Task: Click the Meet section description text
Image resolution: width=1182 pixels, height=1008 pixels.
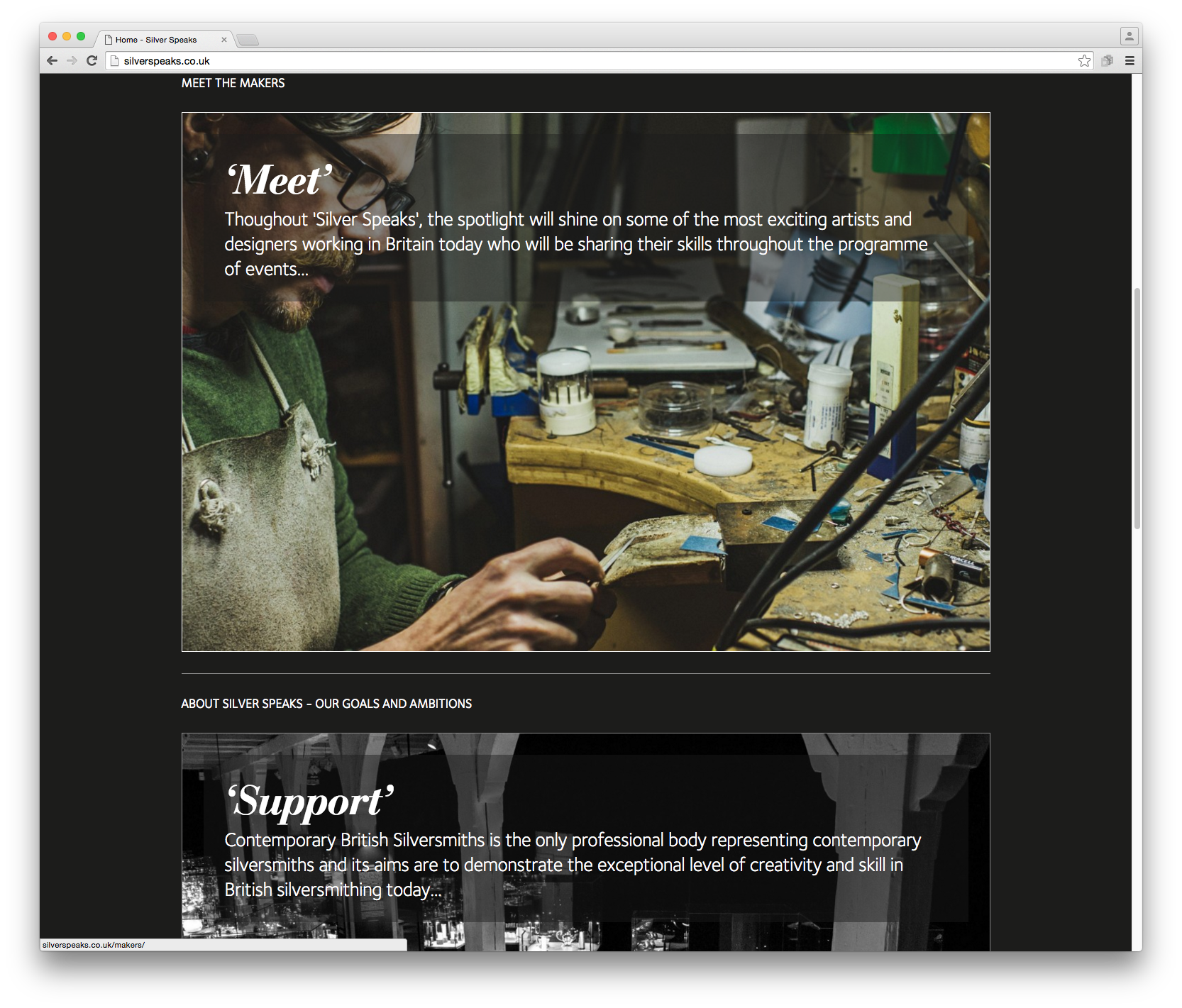Action: pyautogui.click(x=575, y=244)
